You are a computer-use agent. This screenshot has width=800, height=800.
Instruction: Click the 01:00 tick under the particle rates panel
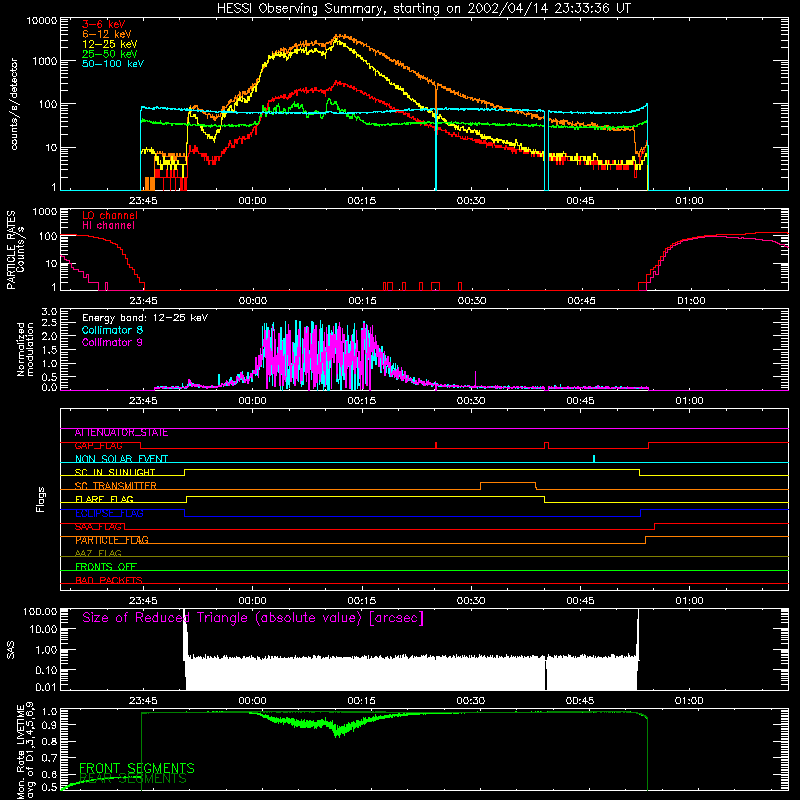click(691, 301)
